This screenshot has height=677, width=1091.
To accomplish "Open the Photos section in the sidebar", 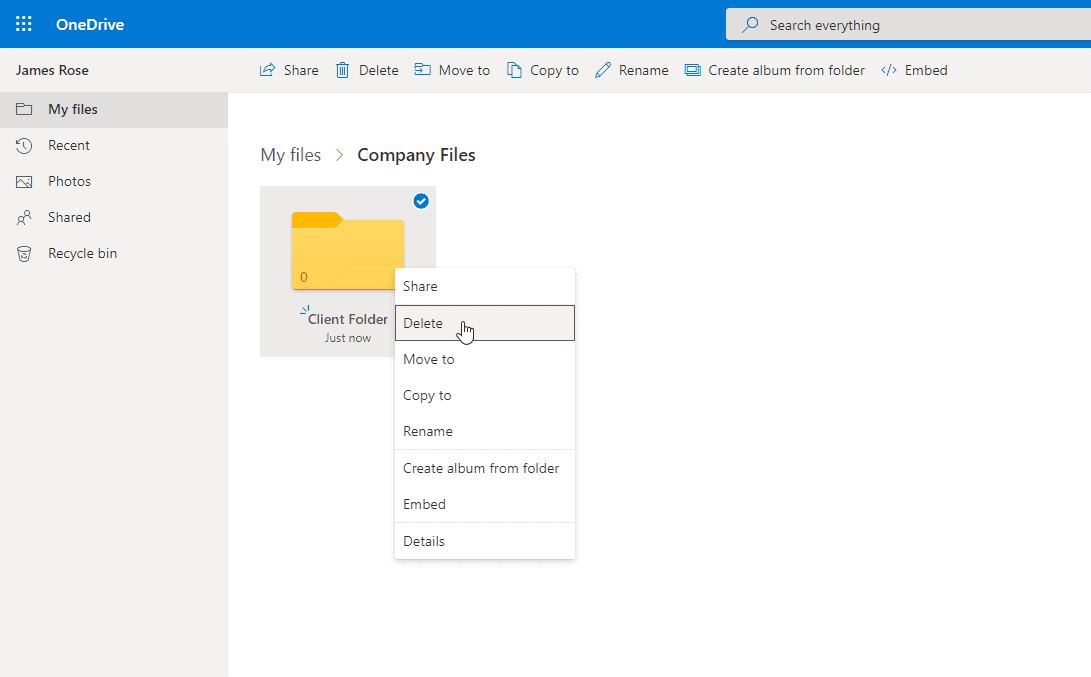I will 68,181.
